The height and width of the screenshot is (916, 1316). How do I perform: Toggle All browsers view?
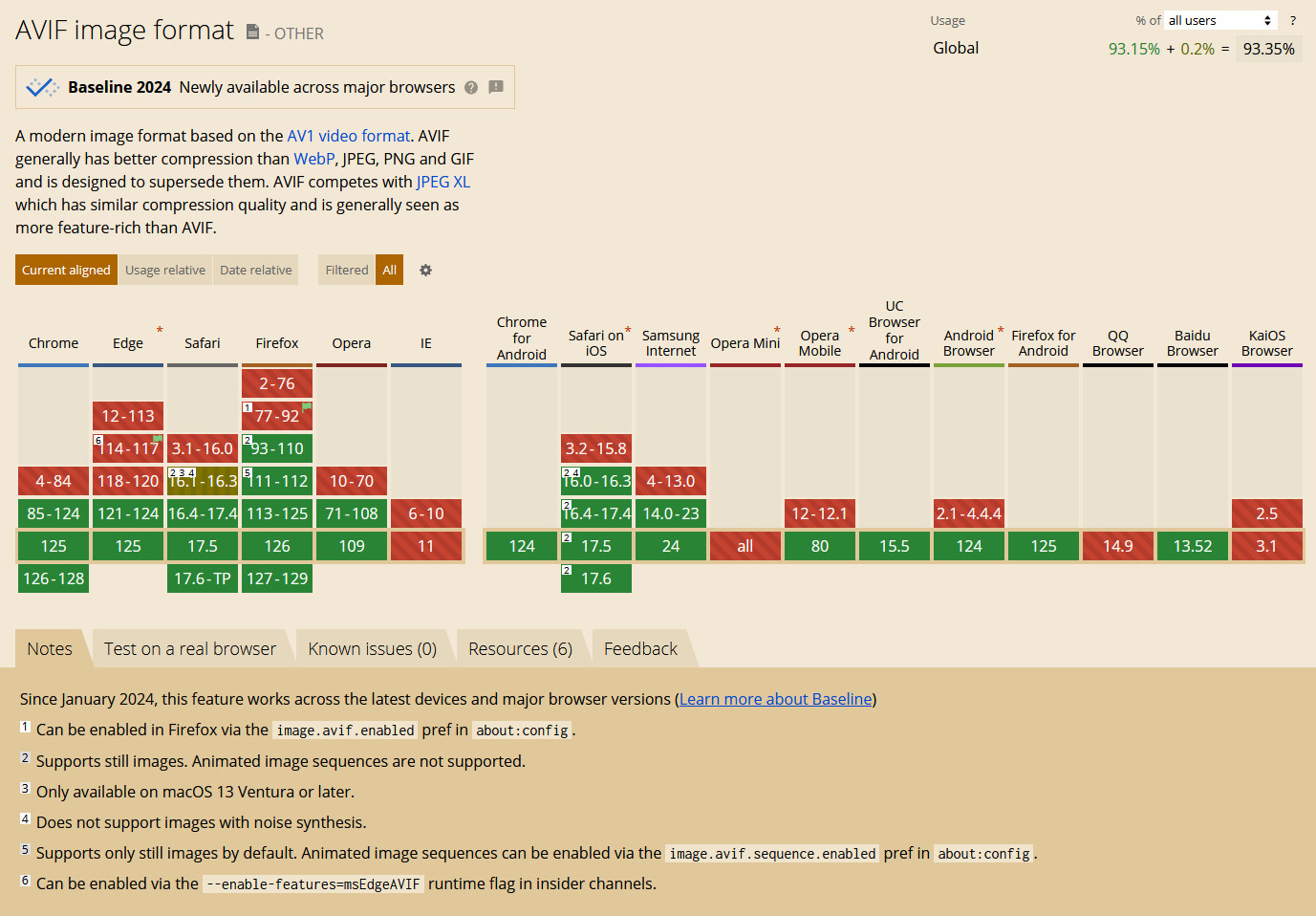click(390, 270)
